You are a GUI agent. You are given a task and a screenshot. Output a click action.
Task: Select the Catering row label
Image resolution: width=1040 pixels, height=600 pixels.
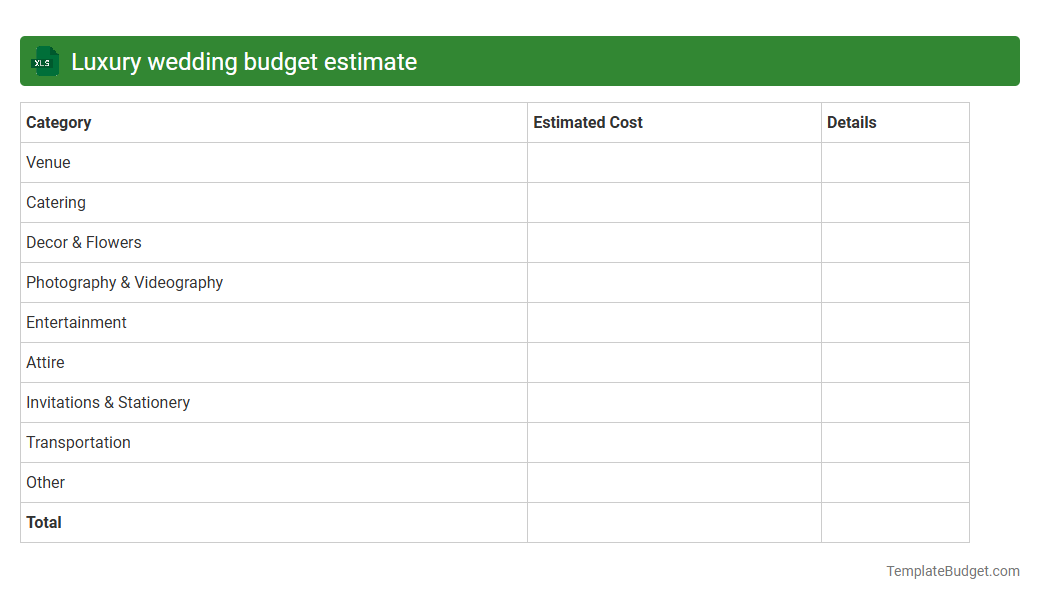[x=55, y=202]
